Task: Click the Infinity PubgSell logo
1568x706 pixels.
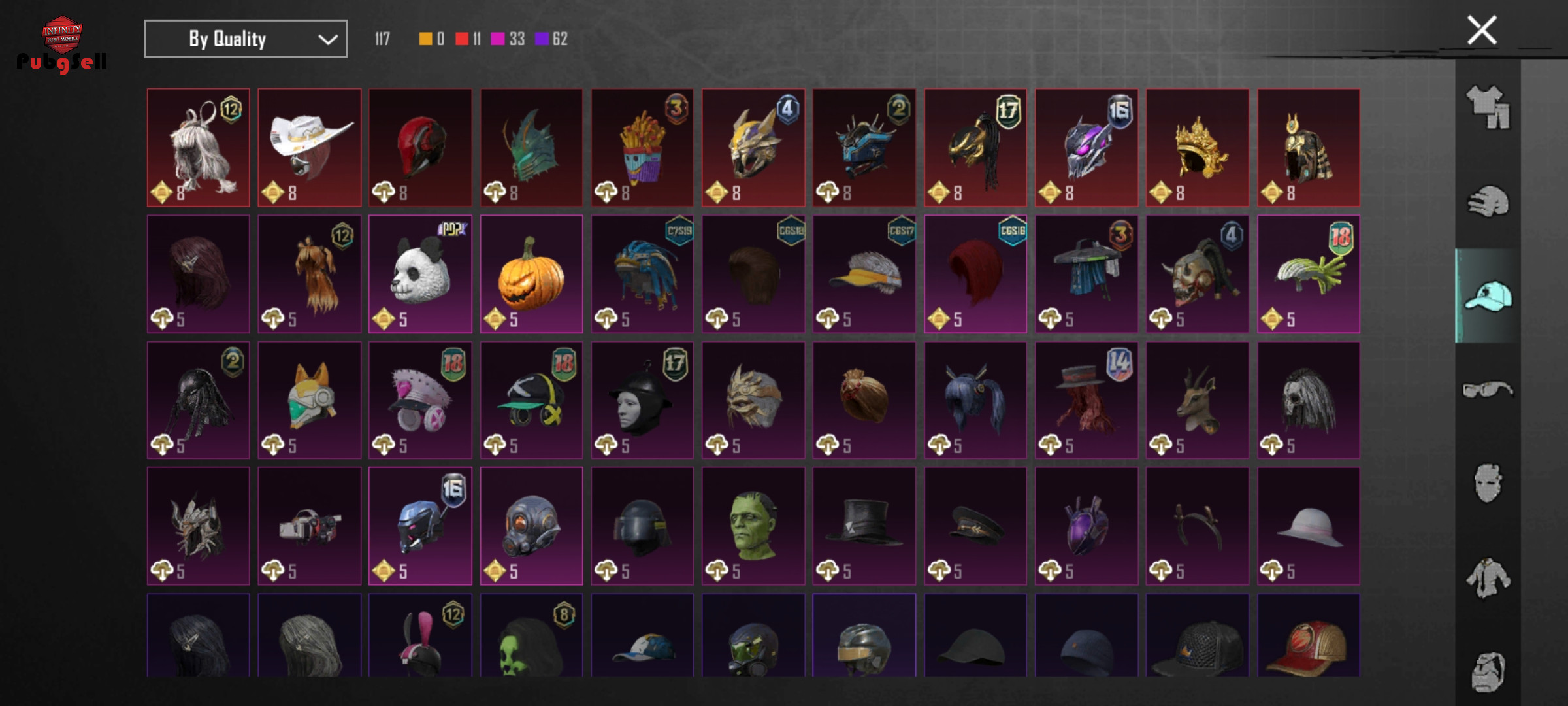Action: coord(62,44)
